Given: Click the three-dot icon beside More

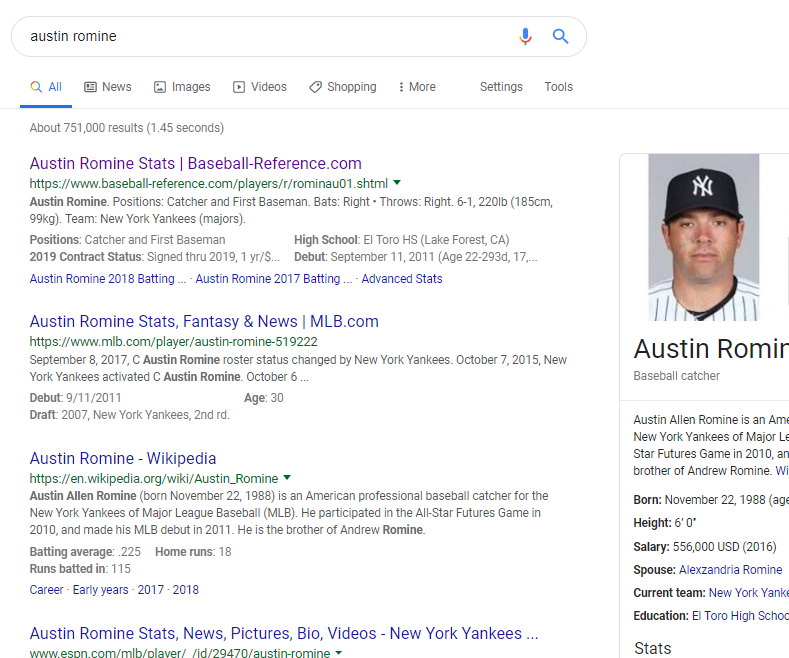Looking at the screenshot, I should (x=401, y=87).
